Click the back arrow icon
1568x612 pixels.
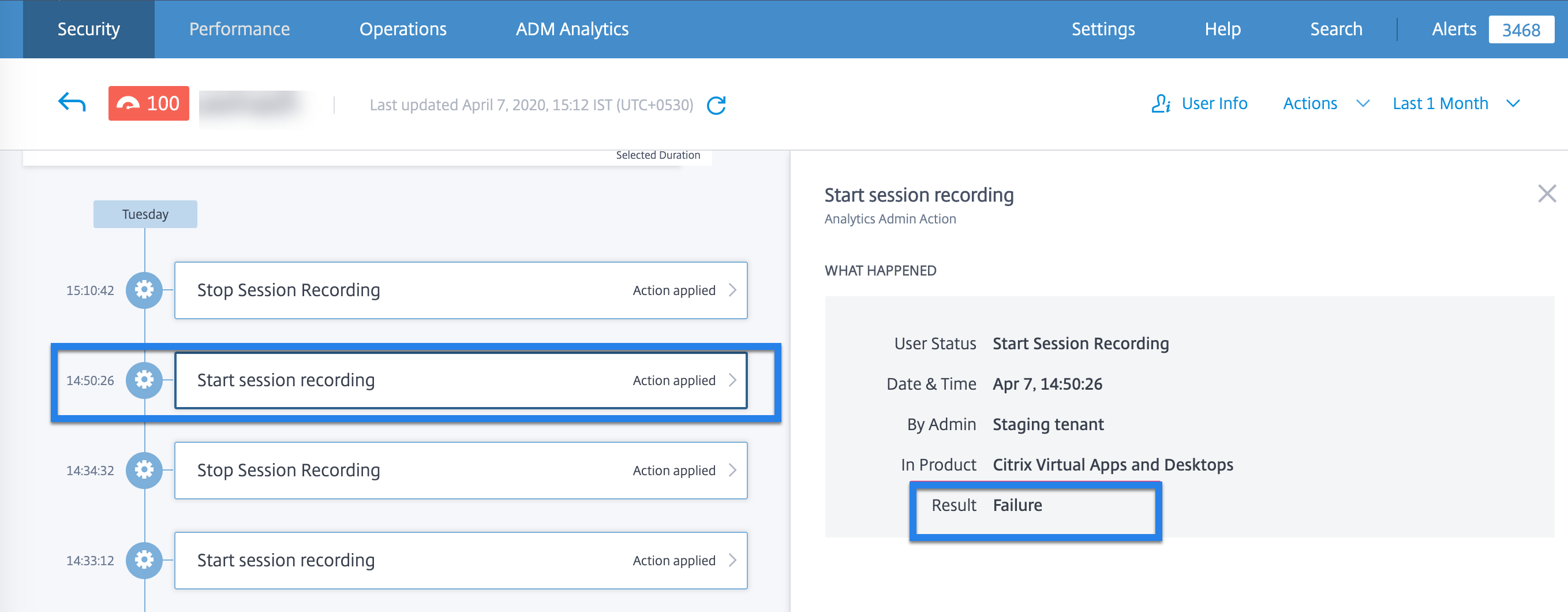click(x=72, y=103)
